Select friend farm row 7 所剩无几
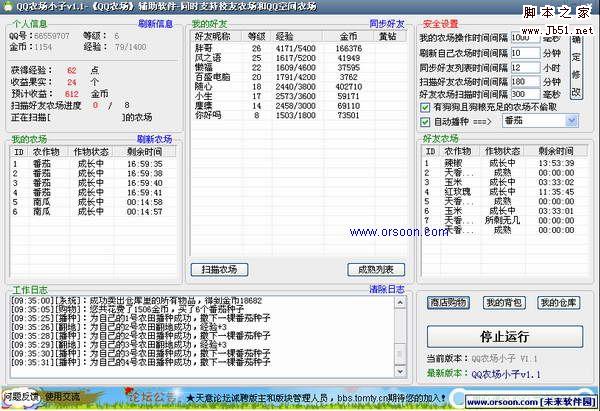 tap(504, 220)
